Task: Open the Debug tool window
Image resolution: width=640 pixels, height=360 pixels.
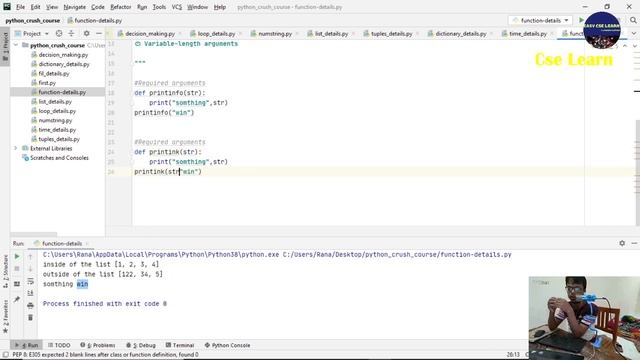Action: click(141, 345)
